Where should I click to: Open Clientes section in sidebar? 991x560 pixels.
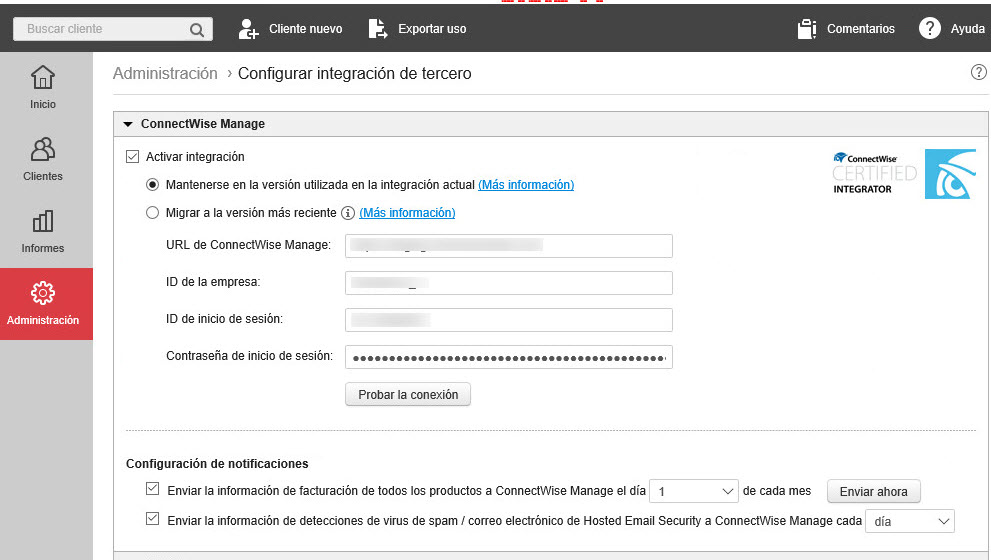[x=43, y=159]
